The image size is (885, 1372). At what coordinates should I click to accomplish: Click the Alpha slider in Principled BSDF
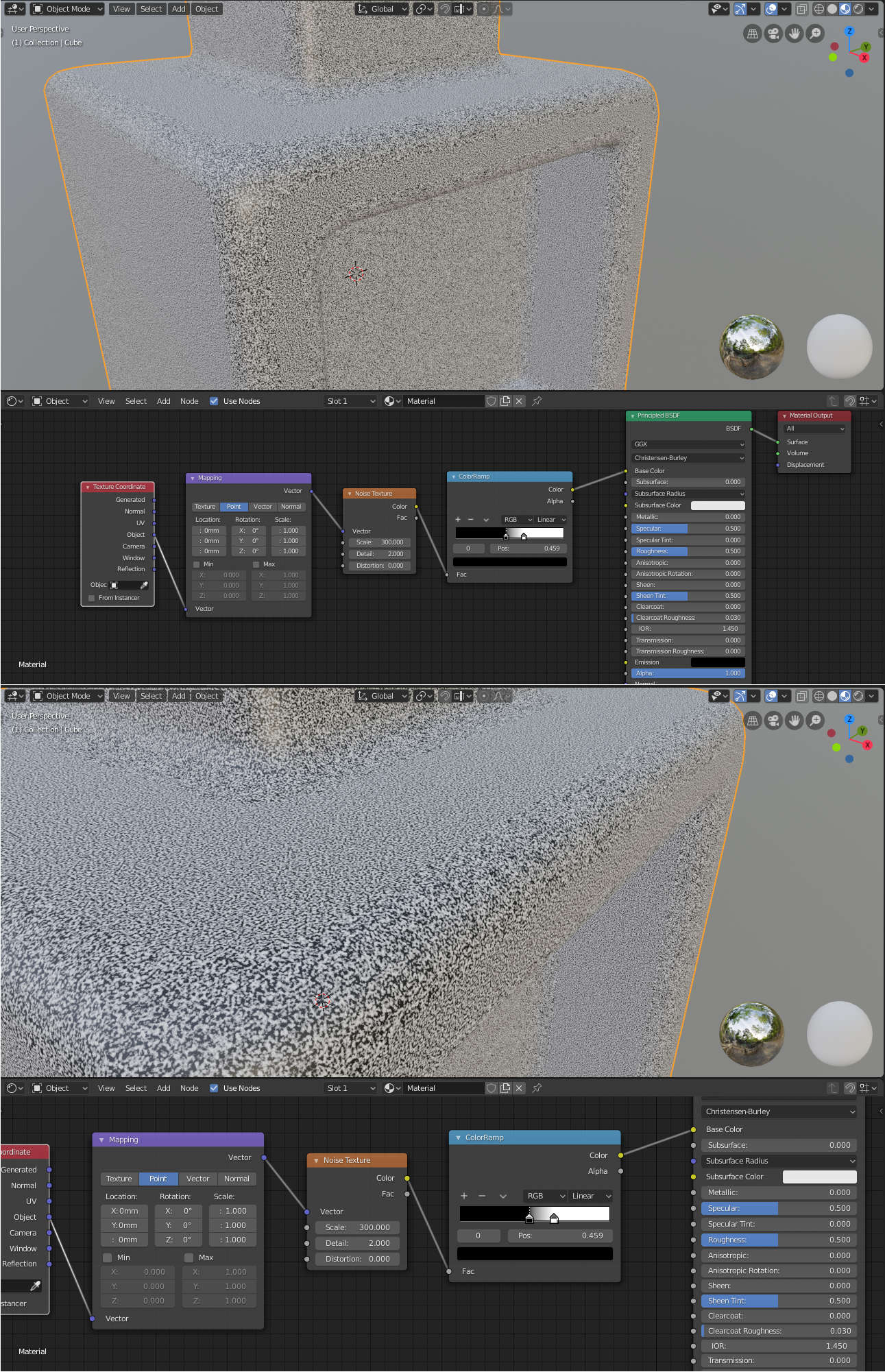pyautogui.click(x=688, y=673)
